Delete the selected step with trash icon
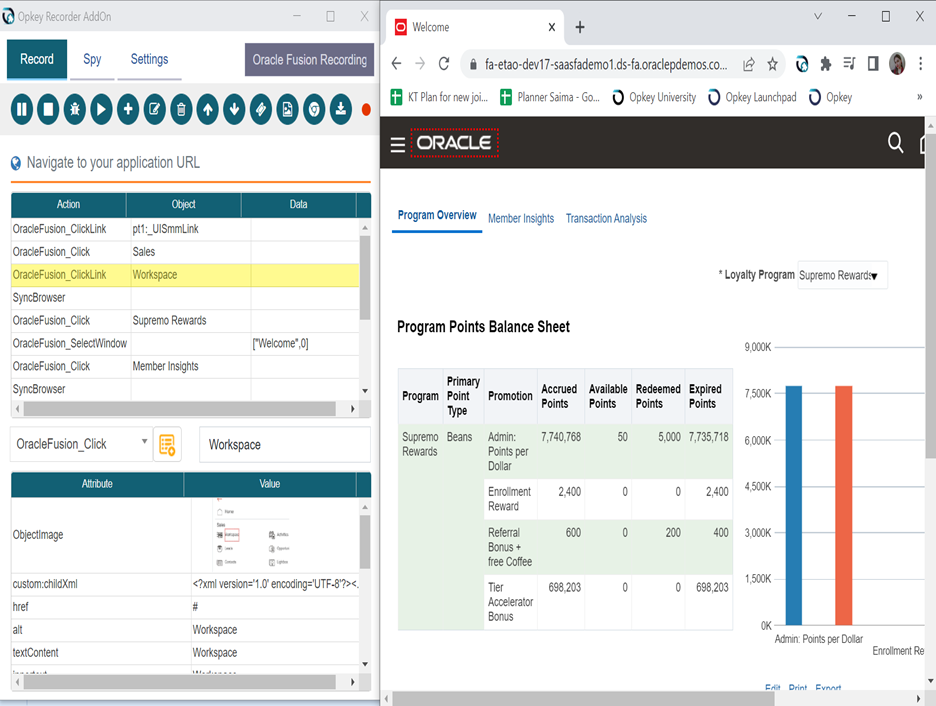The height and width of the screenshot is (706, 936). pos(181,109)
